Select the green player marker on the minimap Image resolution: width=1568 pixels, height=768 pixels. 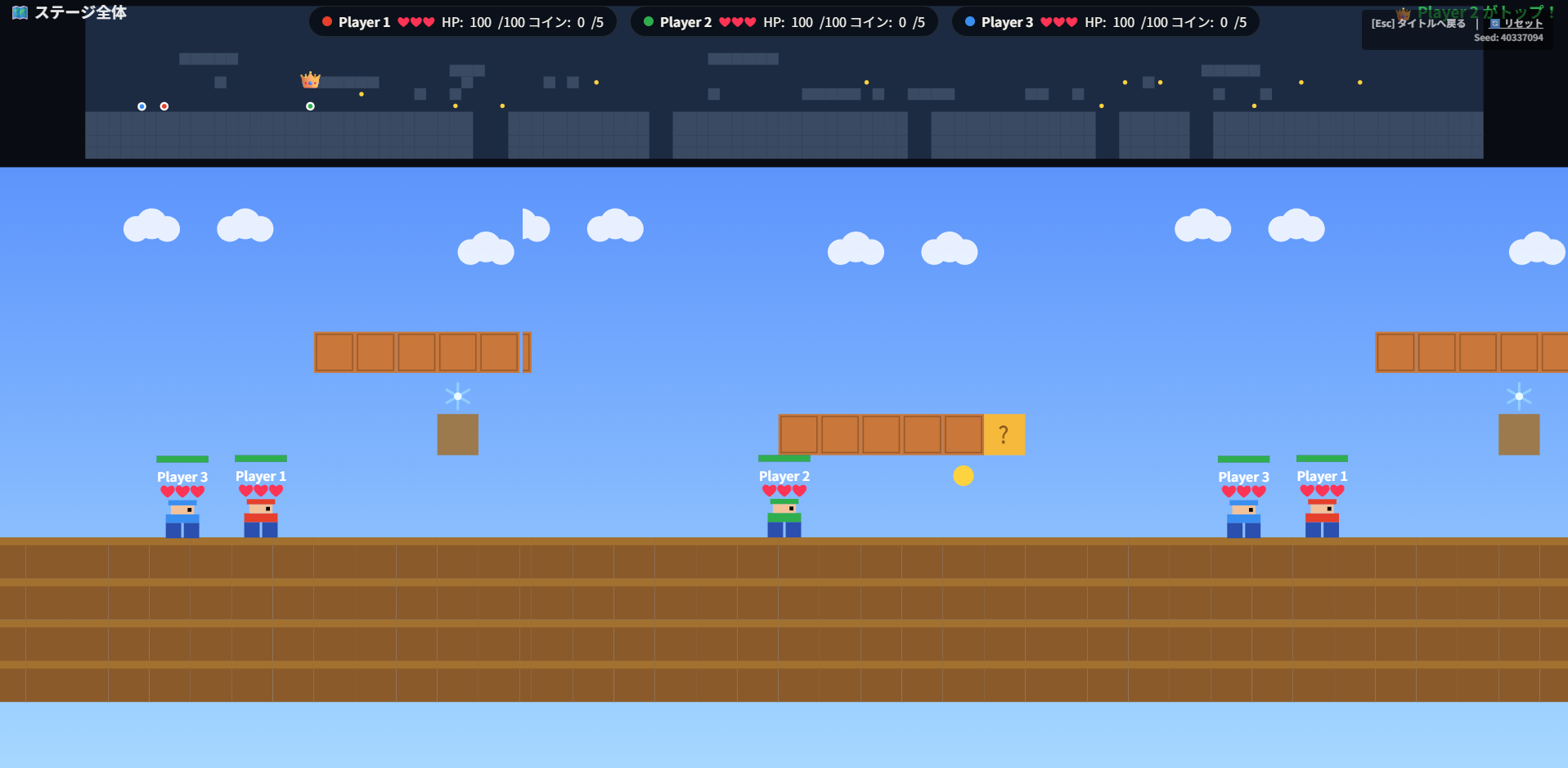[x=310, y=106]
